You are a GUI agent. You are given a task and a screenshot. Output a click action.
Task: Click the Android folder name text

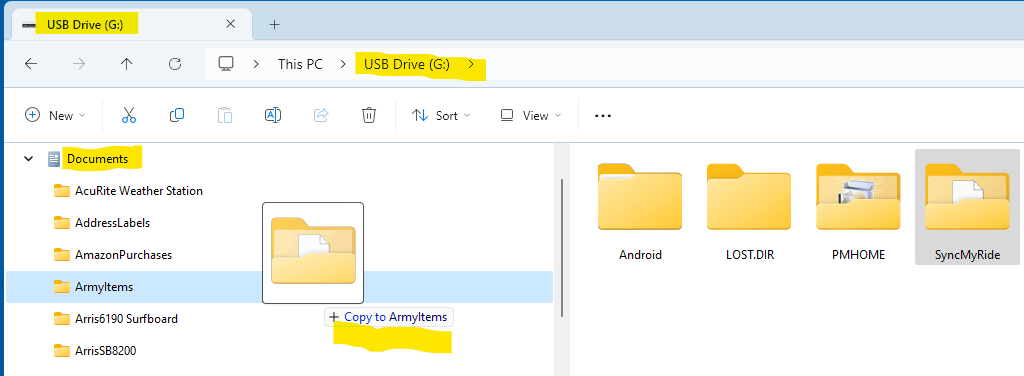pos(641,255)
